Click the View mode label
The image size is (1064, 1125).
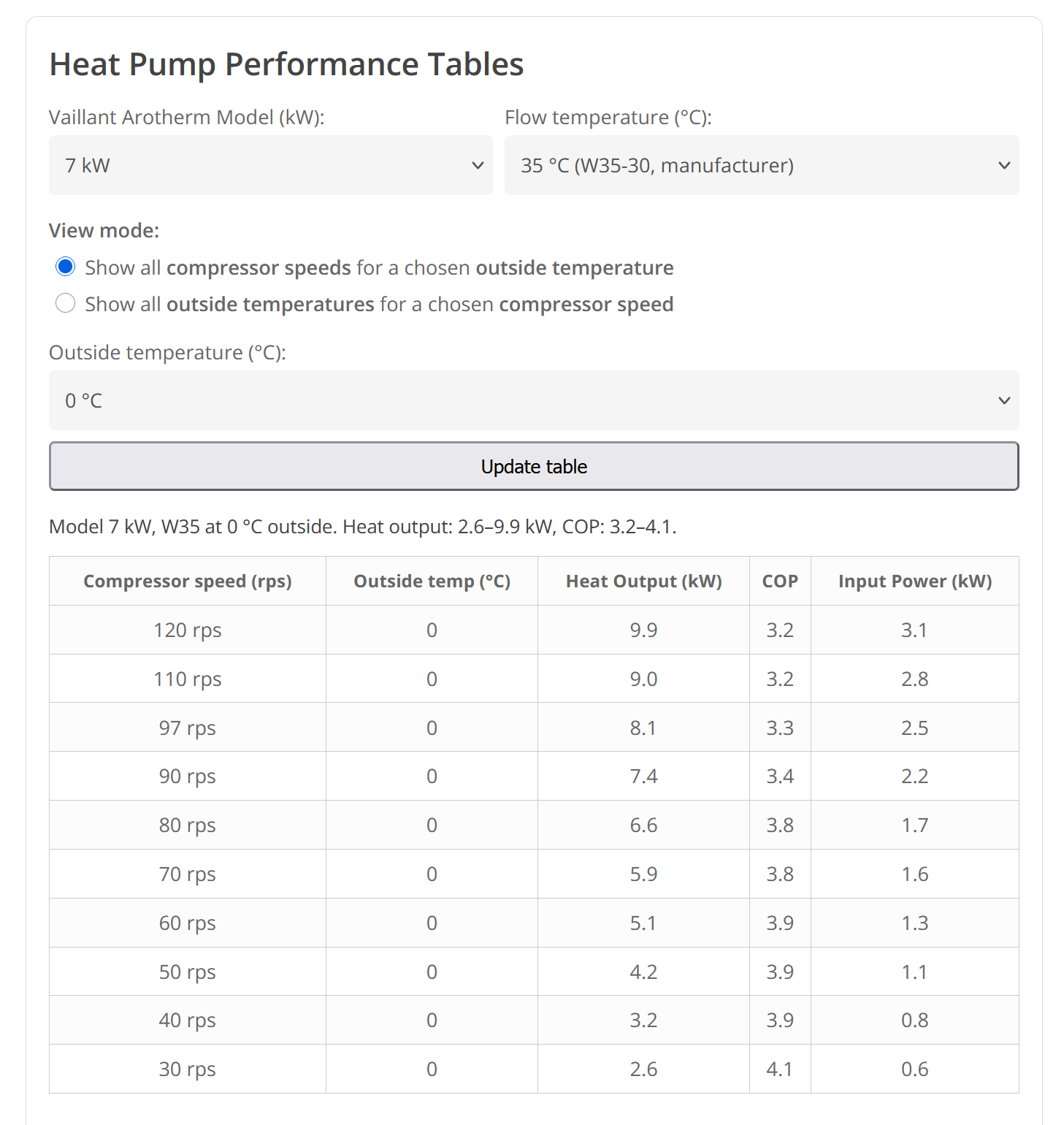(x=104, y=231)
